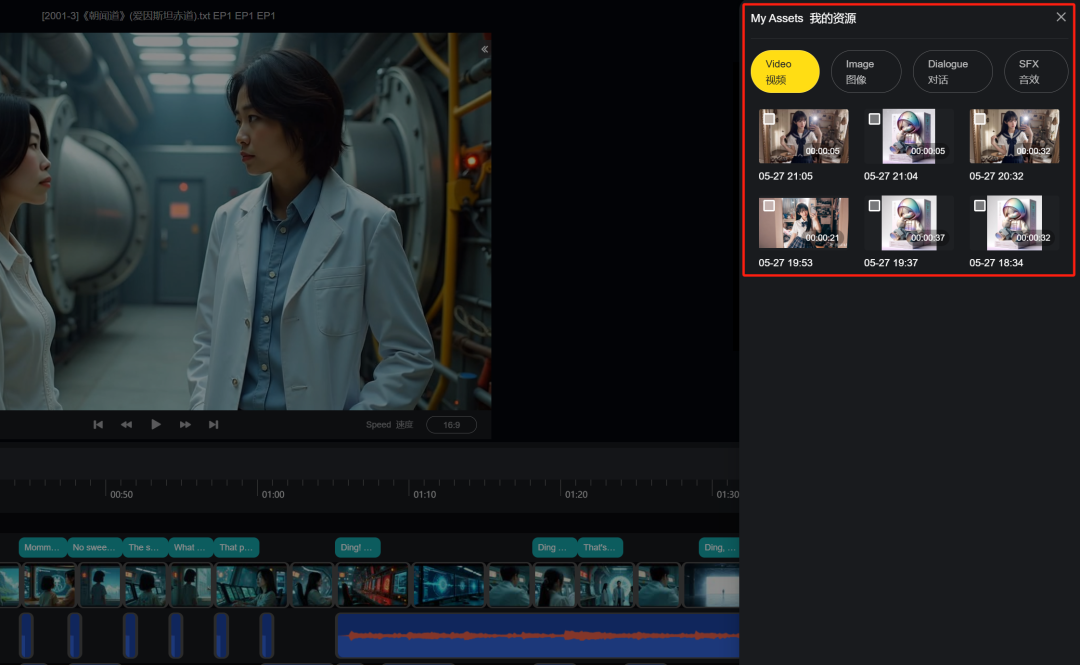Image resolution: width=1080 pixels, height=665 pixels.
Task: Select the 'Ding! ...' subtitle clip
Action: point(357,547)
